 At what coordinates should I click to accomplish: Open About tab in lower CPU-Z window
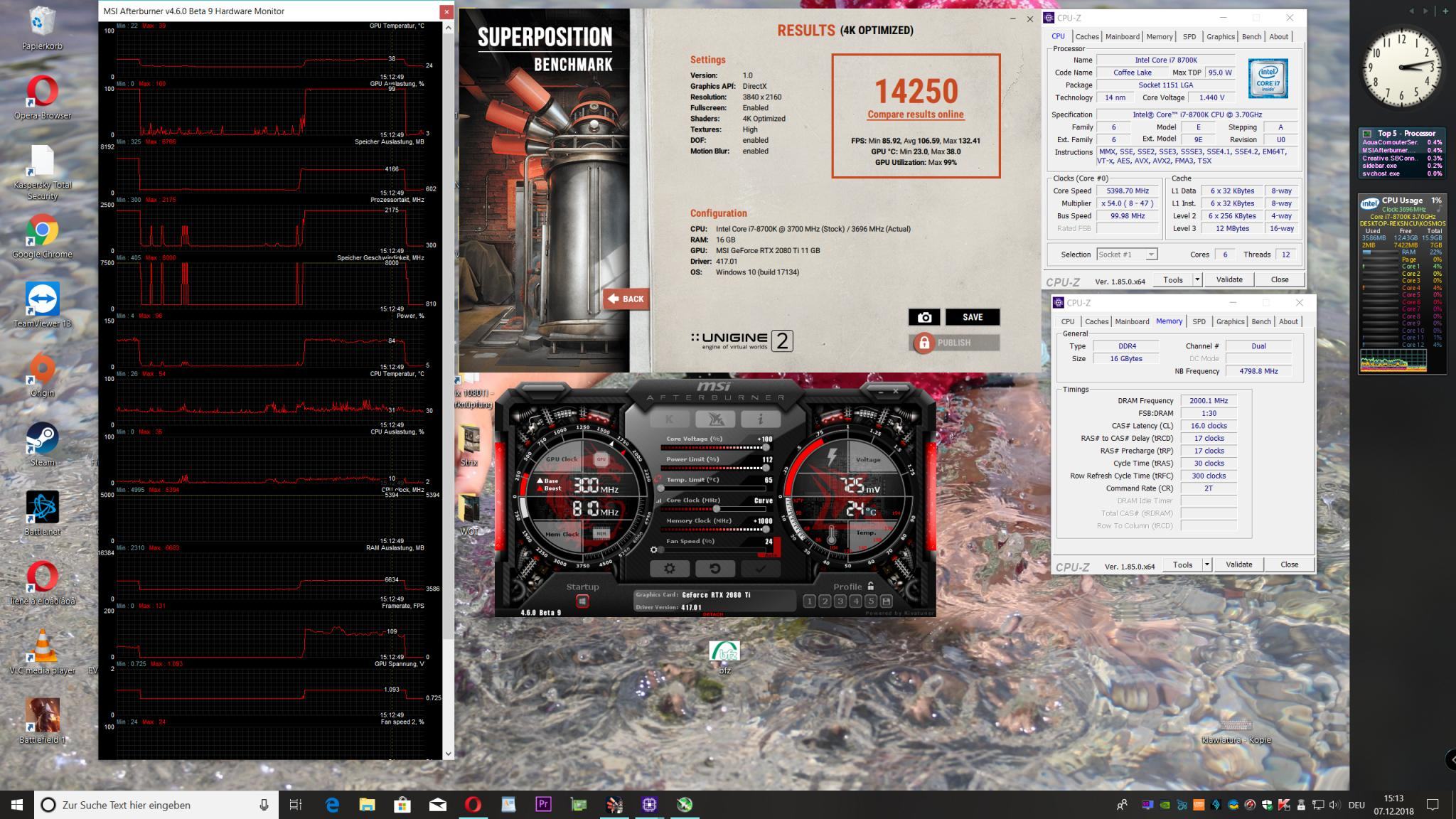(1288, 321)
